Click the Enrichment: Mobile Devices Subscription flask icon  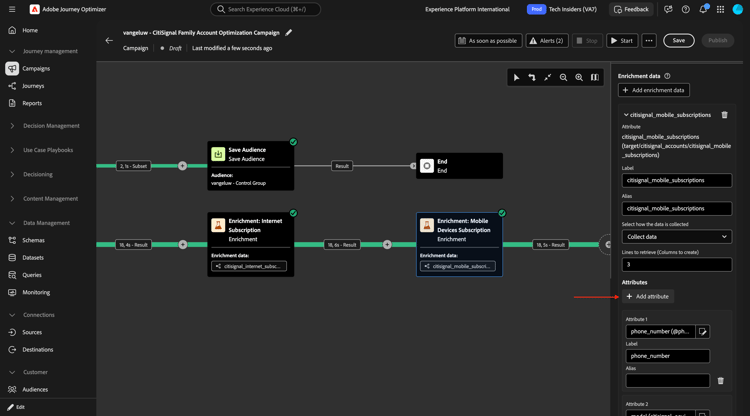tap(427, 225)
